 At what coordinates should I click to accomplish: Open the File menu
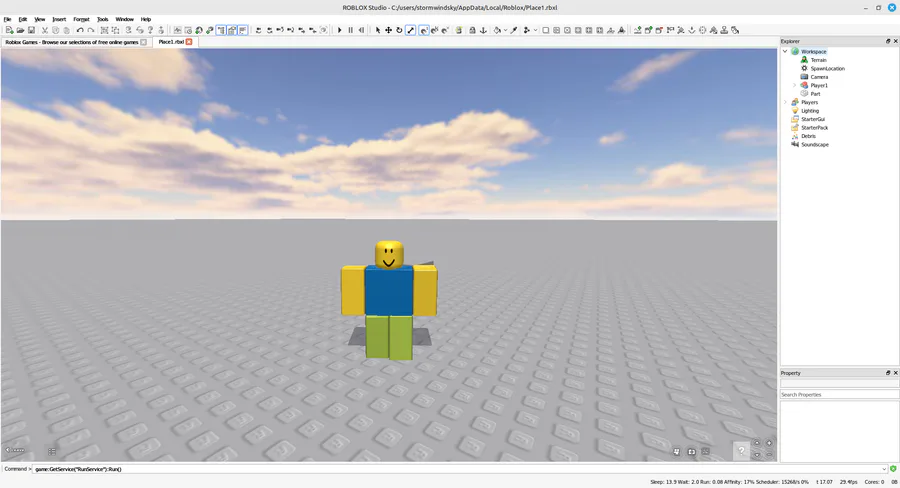click(x=7, y=19)
